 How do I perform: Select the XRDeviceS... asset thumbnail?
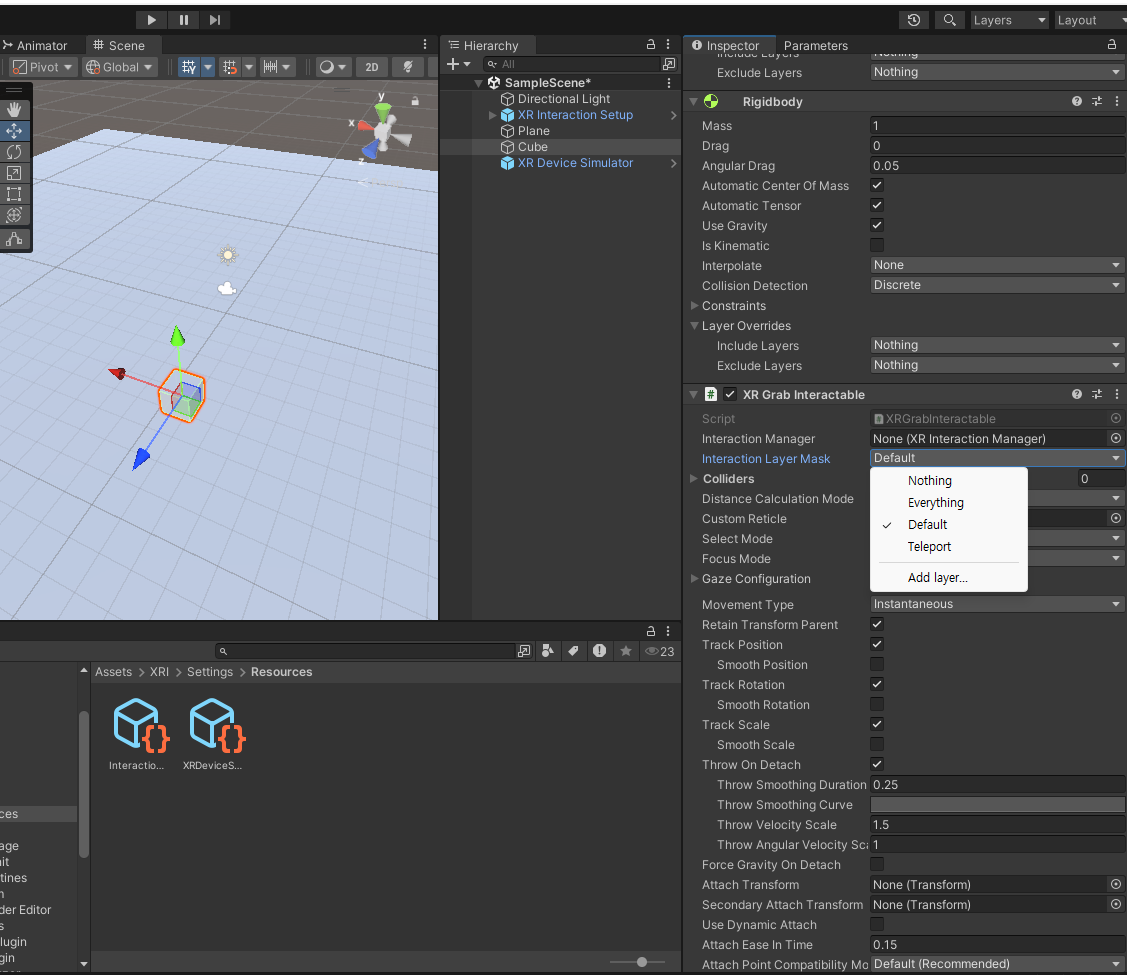pos(213,734)
